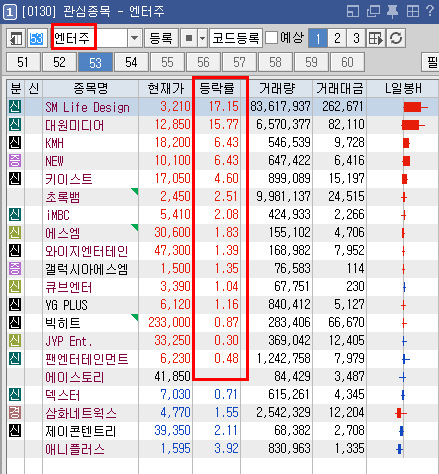Image resolution: width=439 pixels, height=474 pixels.
Task: Sort by the 거래량 column header
Action: pos(277,89)
